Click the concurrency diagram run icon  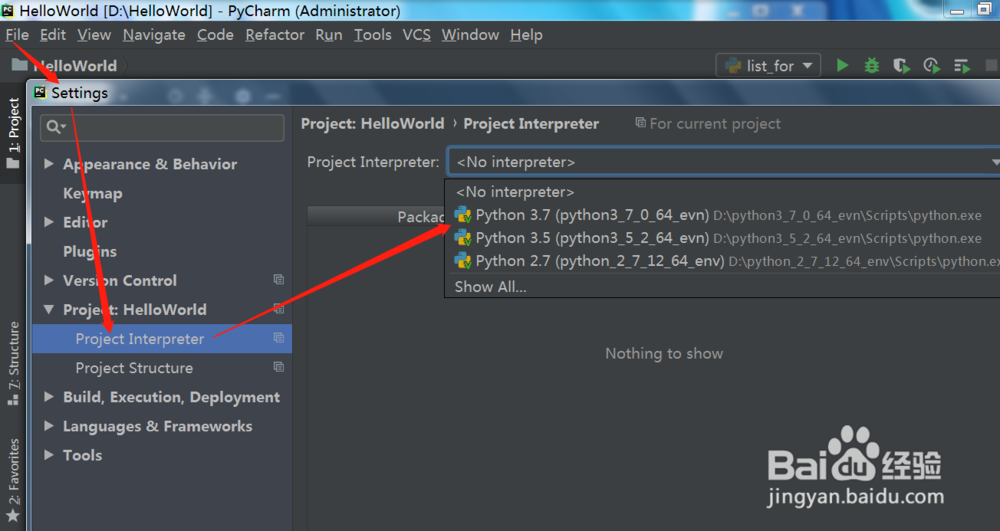tap(962, 66)
